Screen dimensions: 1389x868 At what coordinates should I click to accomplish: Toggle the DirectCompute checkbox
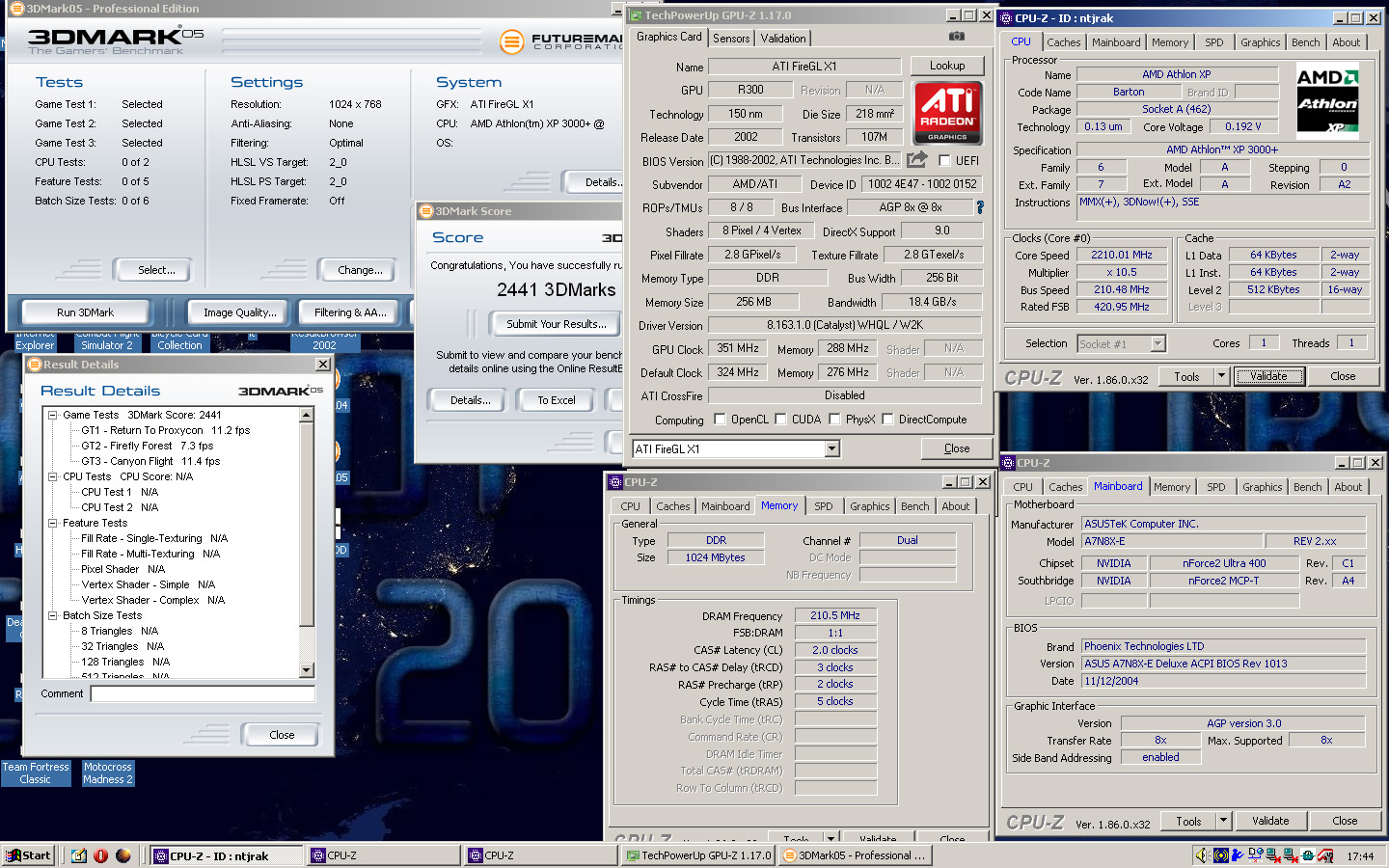tap(887, 420)
